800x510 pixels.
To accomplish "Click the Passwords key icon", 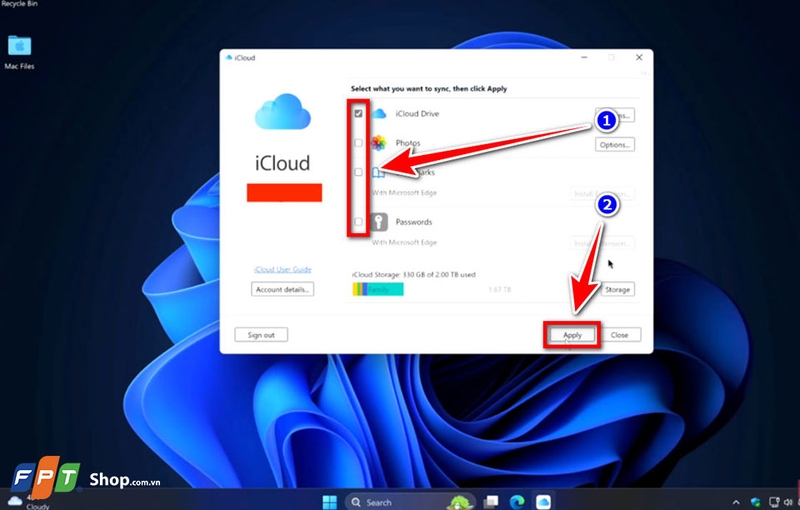I will coord(379,222).
